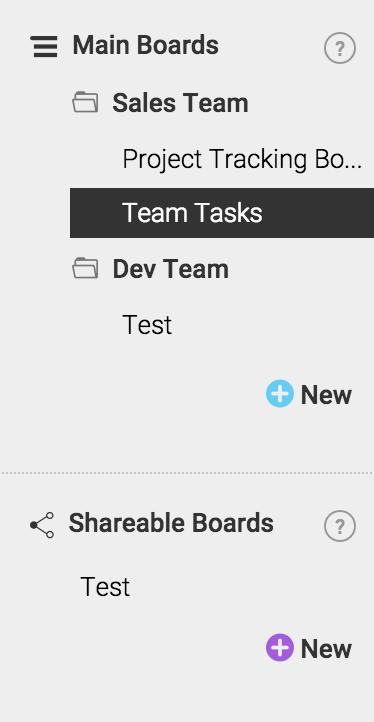Click the blue plus icon under Main Boards

pos(280,394)
